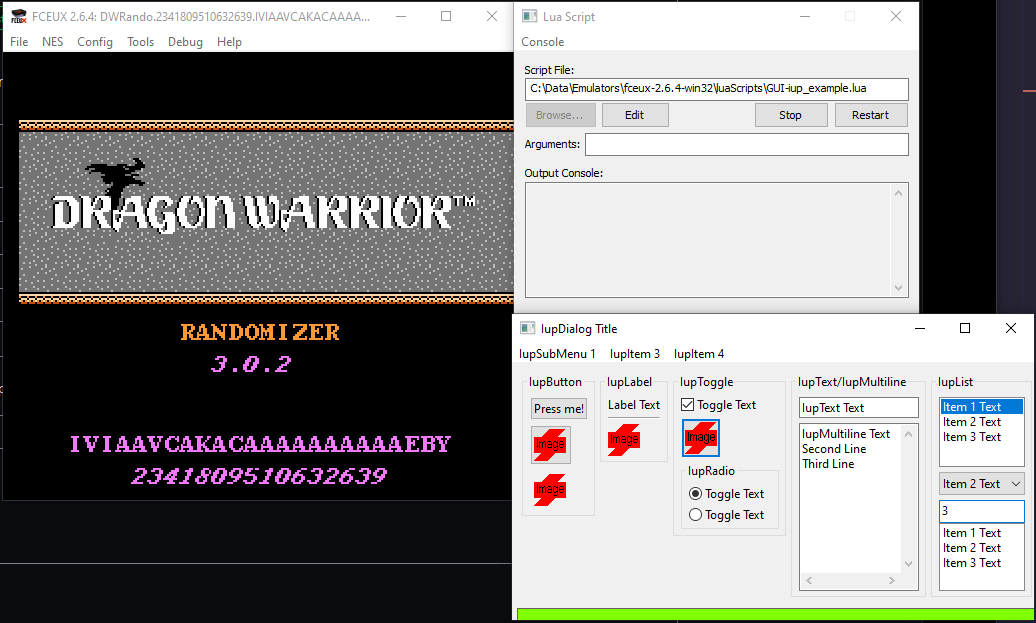Maximize the IupDialog Title window
1036x623 pixels.
pos(965,328)
